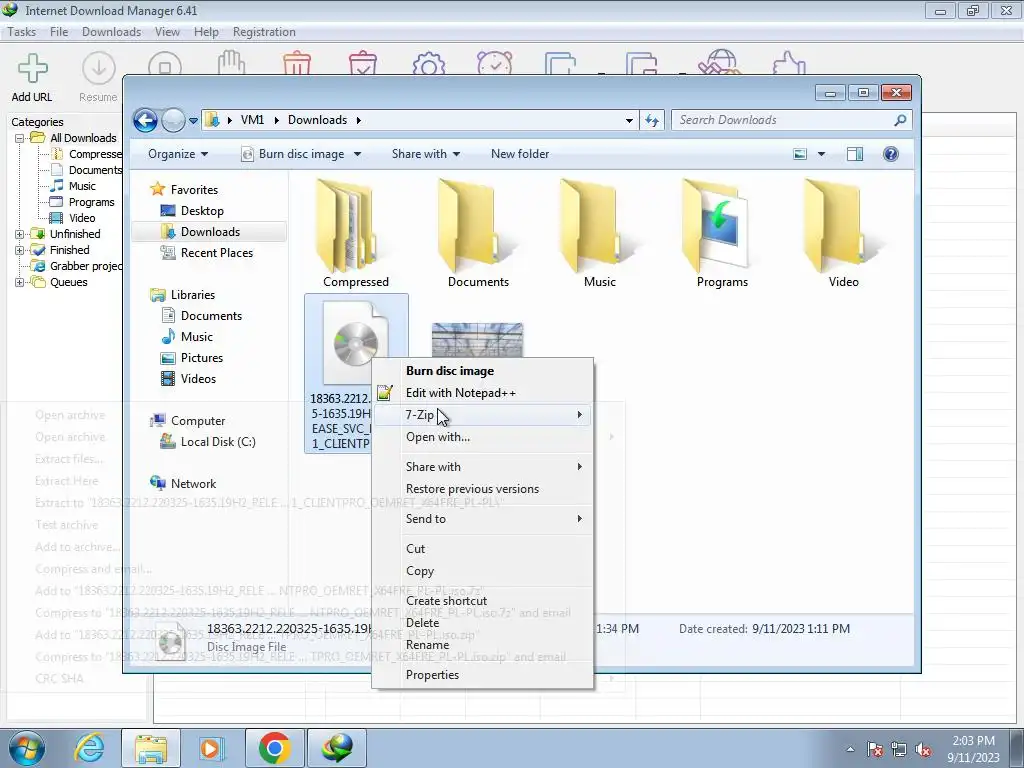Viewport: 1024px width, 768px height.
Task: Click the thumbs-up Tell a Friend icon
Action: coord(788,64)
